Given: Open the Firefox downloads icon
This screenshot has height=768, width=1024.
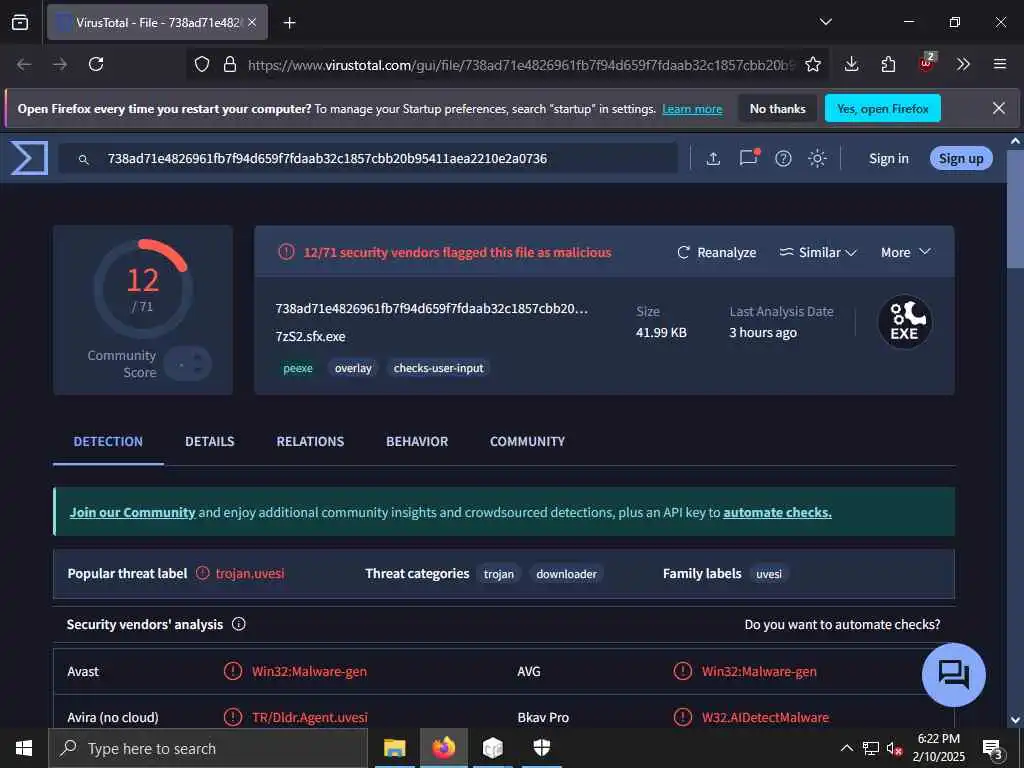Looking at the screenshot, I should click(x=851, y=64).
